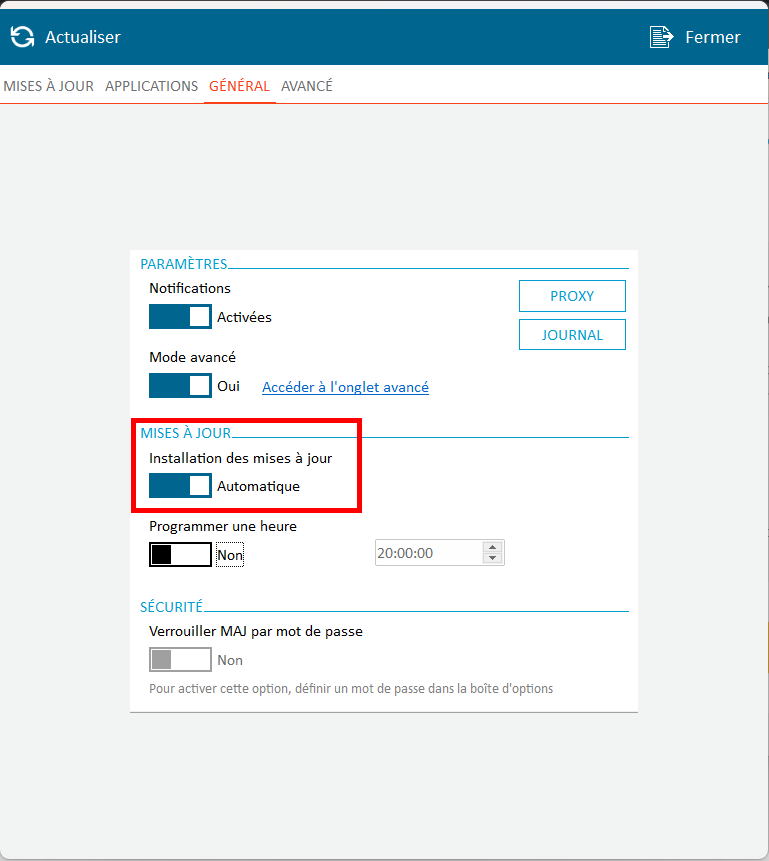The height and width of the screenshot is (861, 769).
Task: Follow the Accéder à l'onglet avancé link
Action: [x=345, y=387]
